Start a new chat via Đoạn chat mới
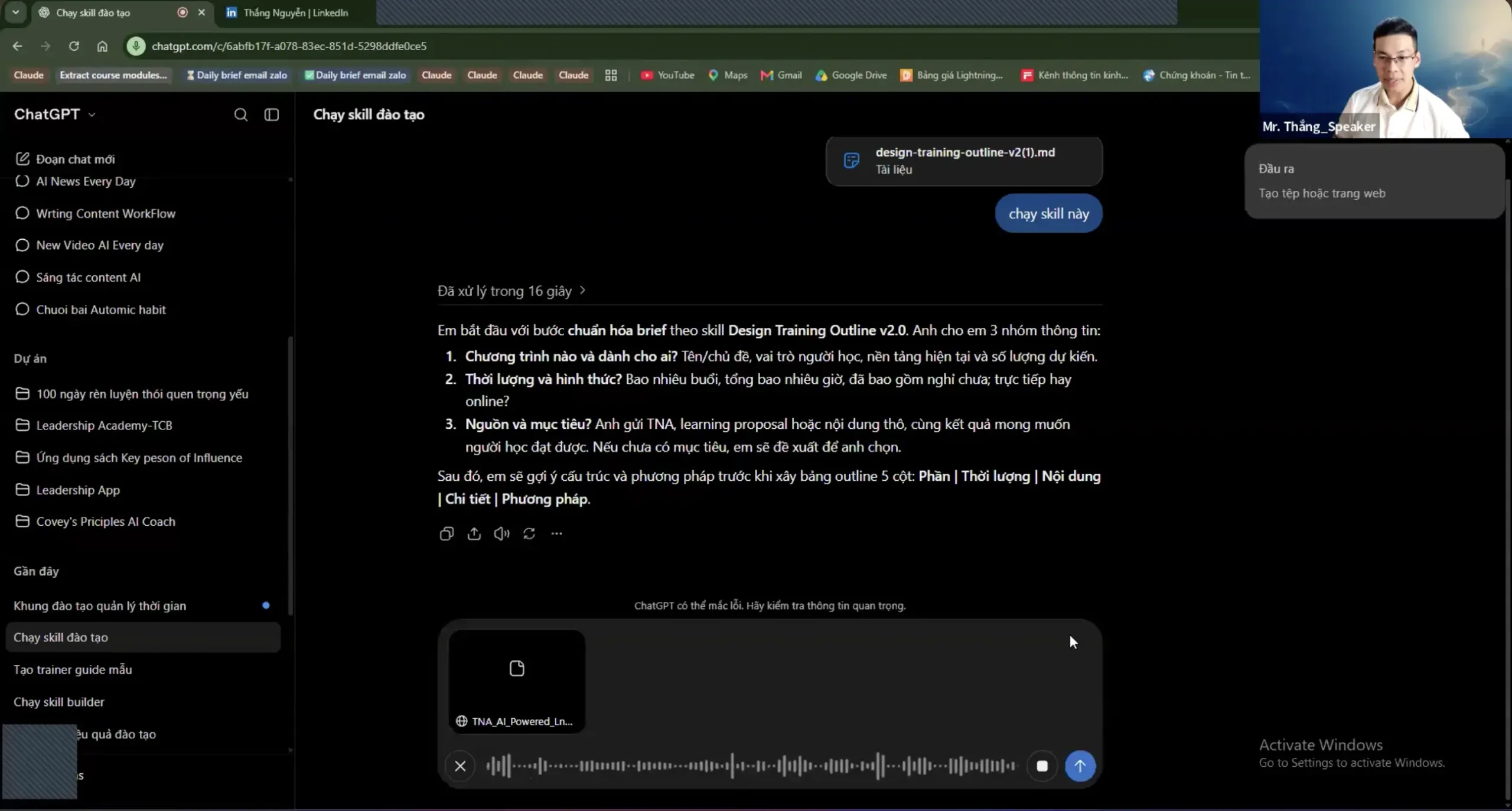Image resolution: width=1512 pixels, height=811 pixels. (65, 159)
